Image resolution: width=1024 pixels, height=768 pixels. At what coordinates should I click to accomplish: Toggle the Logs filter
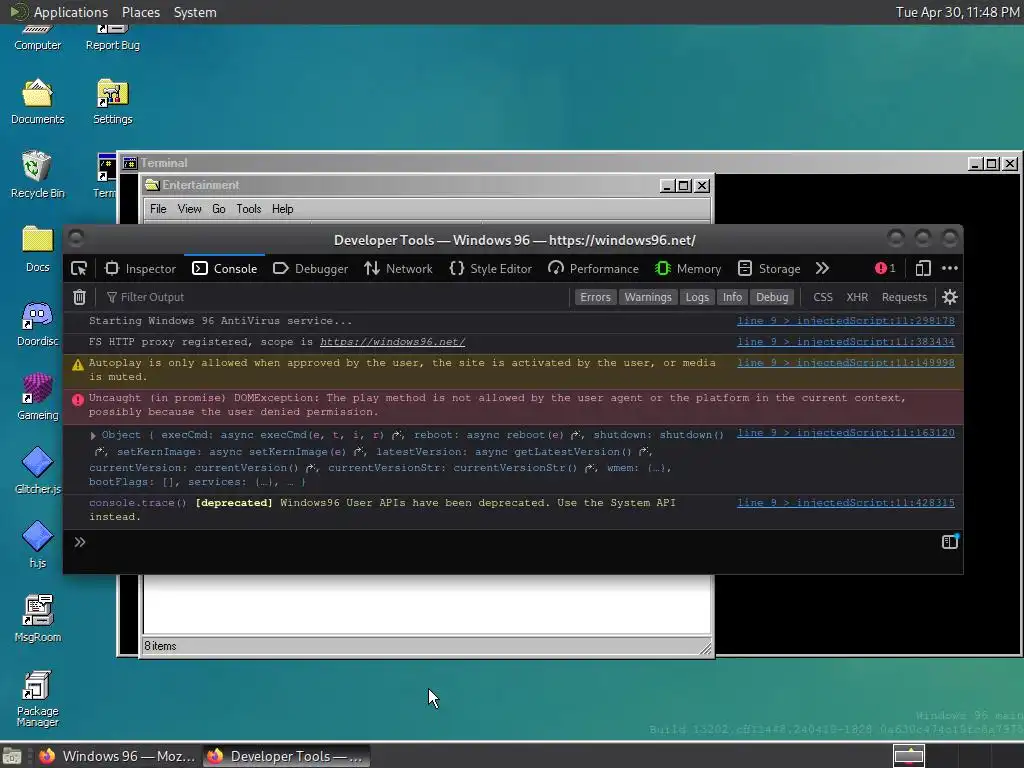pos(697,297)
